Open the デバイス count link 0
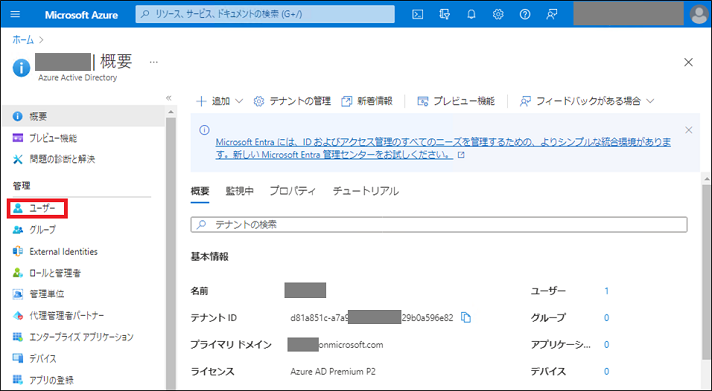 tap(606, 371)
